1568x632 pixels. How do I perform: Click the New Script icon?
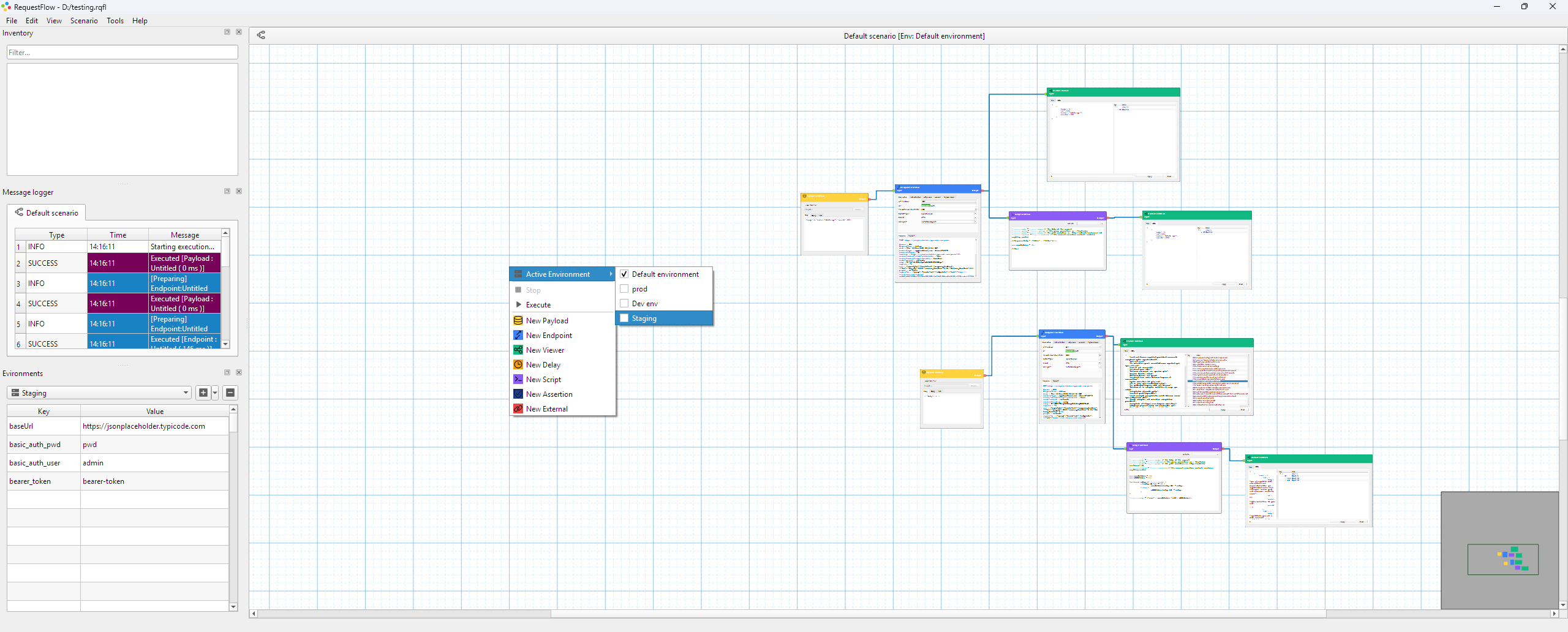pos(518,379)
